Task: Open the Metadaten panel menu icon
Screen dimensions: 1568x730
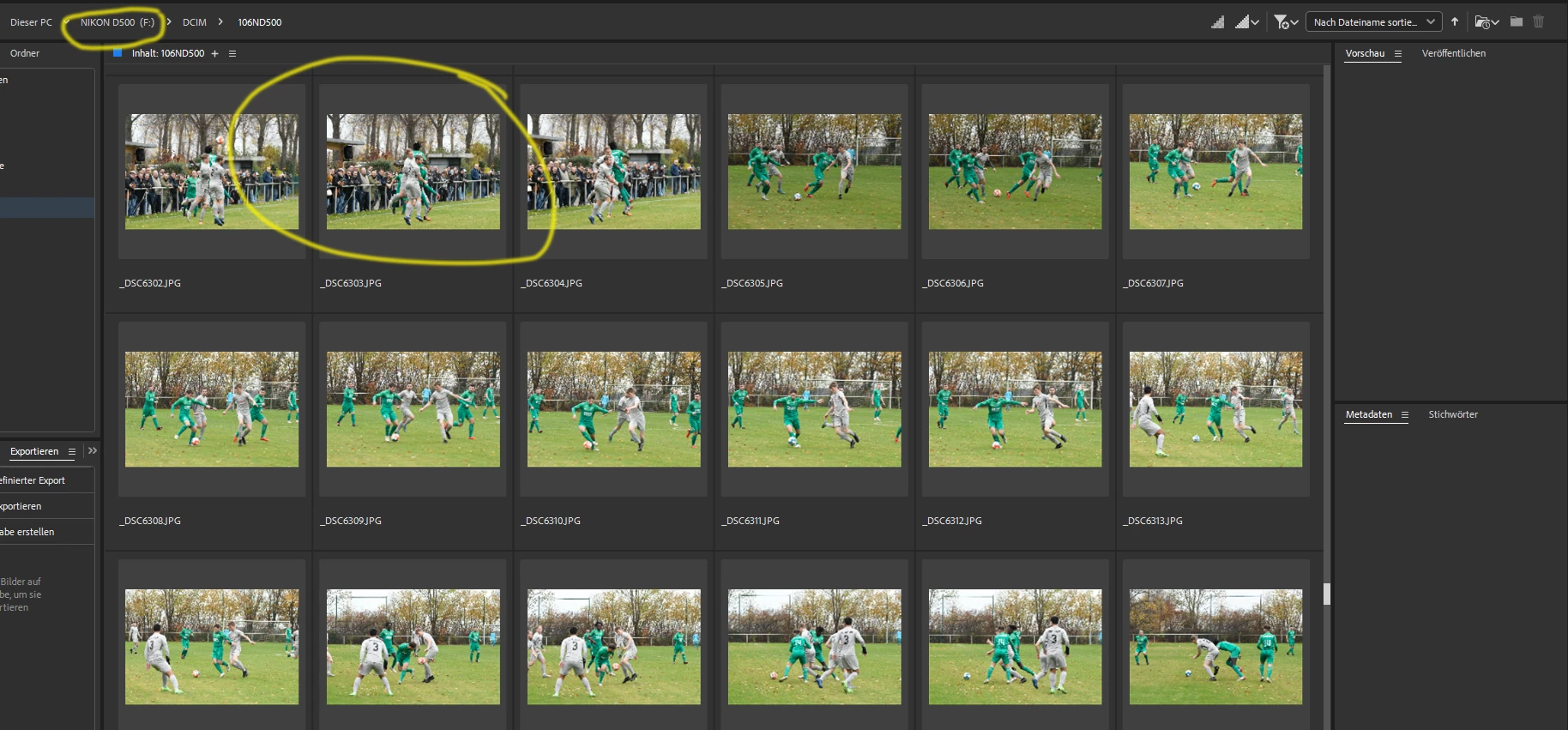Action: [x=1405, y=414]
